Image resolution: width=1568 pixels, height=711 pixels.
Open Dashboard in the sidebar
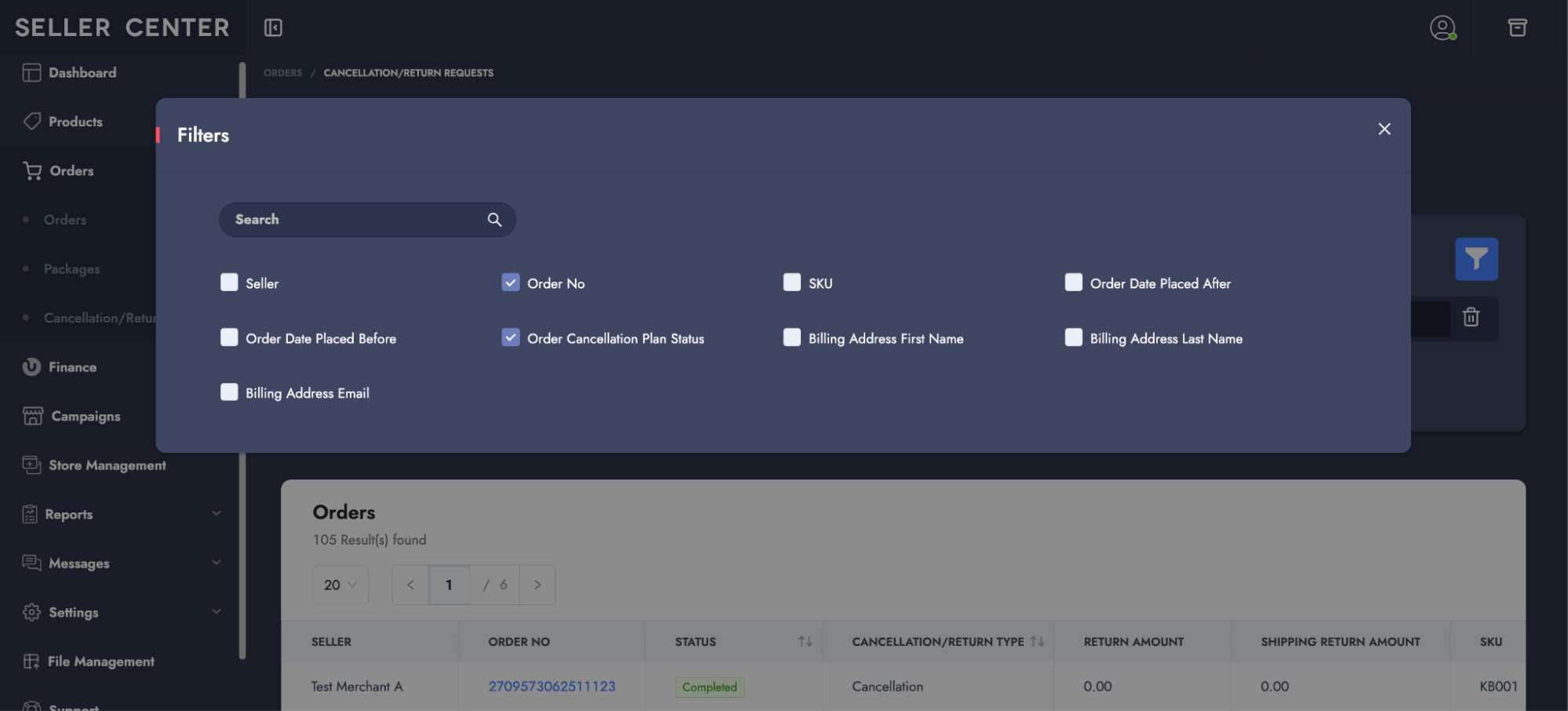point(82,73)
